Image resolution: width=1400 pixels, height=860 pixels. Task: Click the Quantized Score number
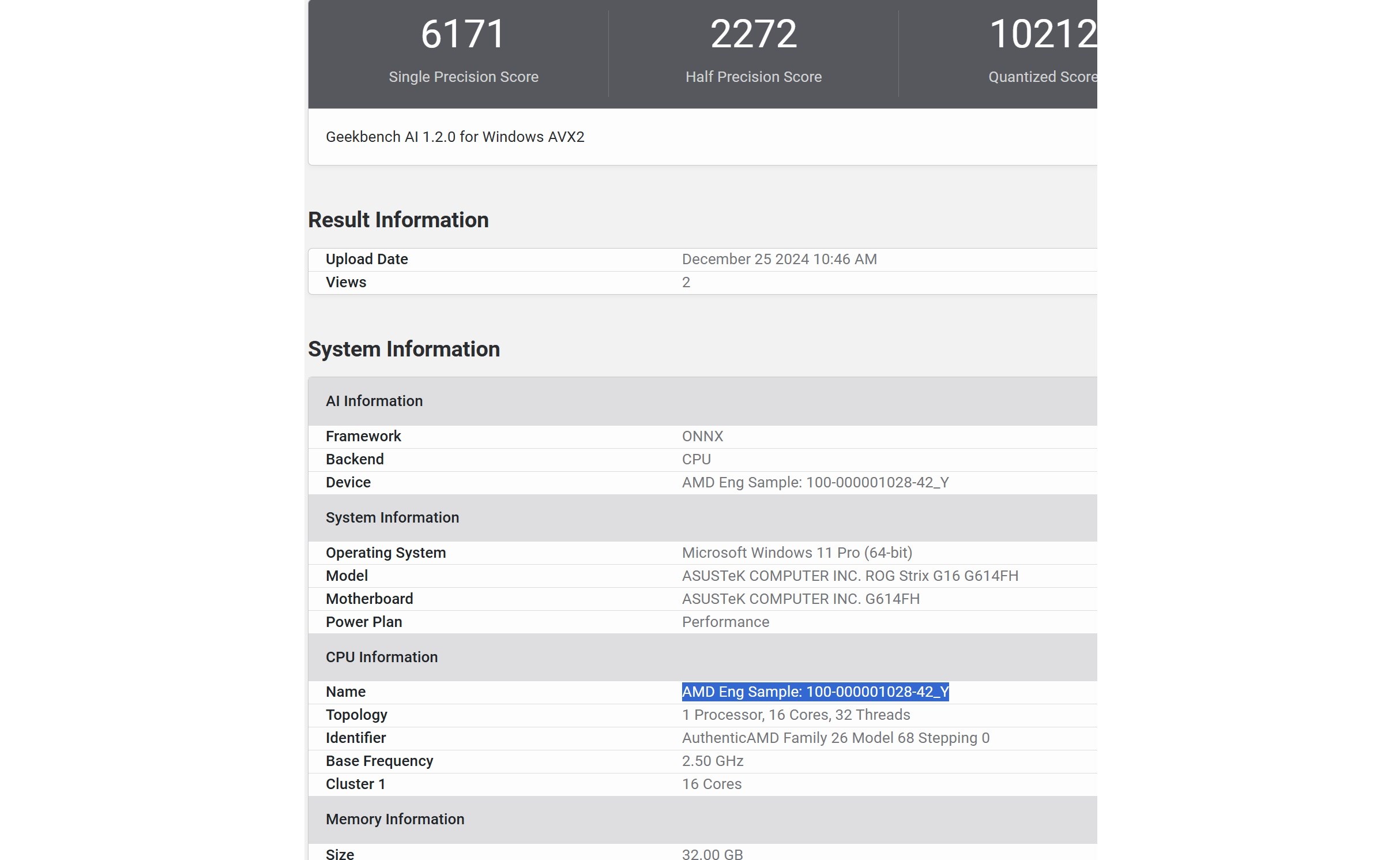[x=1043, y=34]
